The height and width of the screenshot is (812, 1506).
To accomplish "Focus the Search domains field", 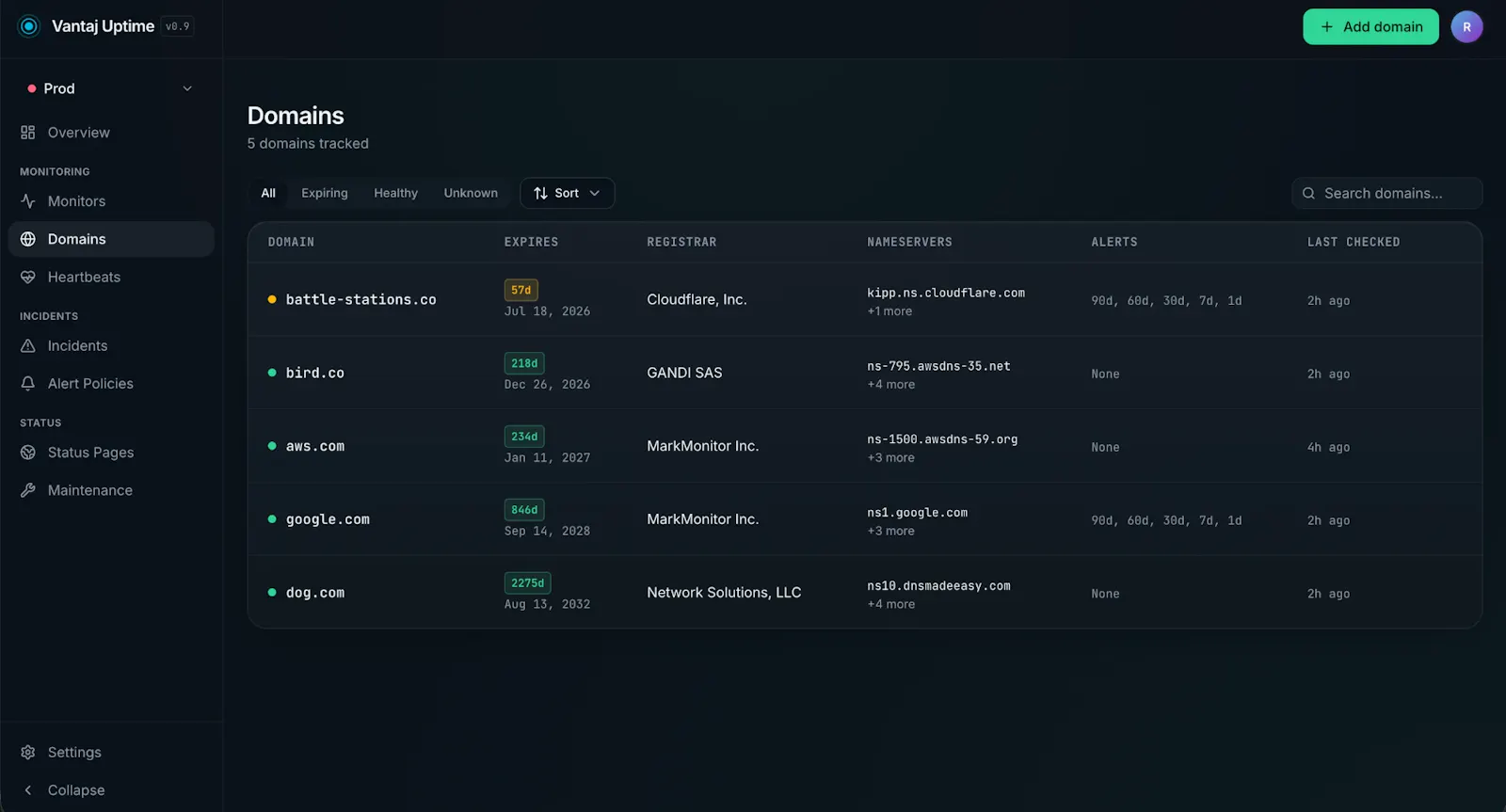I will (x=1387, y=193).
